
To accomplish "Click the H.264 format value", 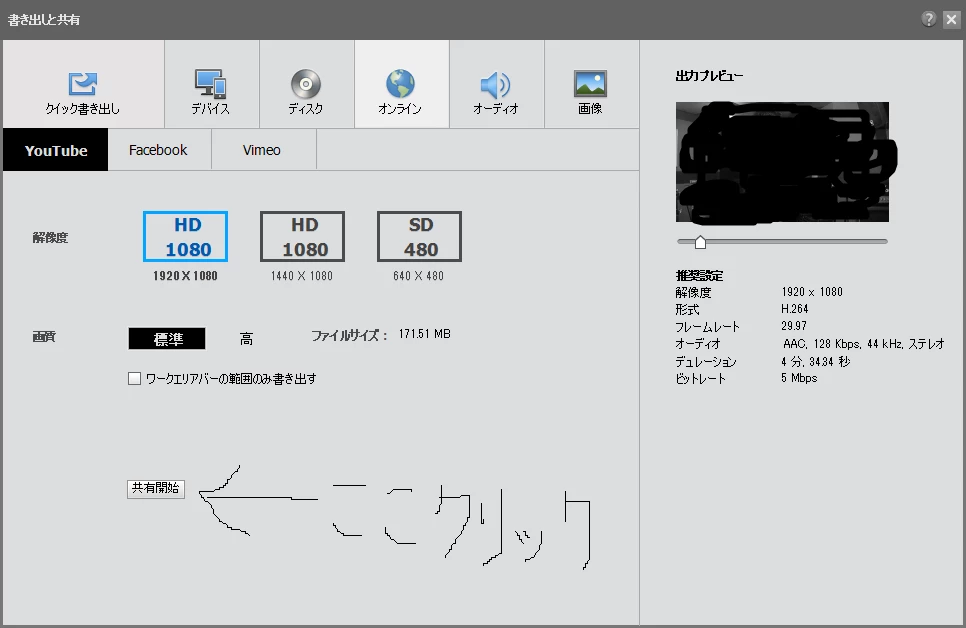I will pyautogui.click(x=795, y=309).
